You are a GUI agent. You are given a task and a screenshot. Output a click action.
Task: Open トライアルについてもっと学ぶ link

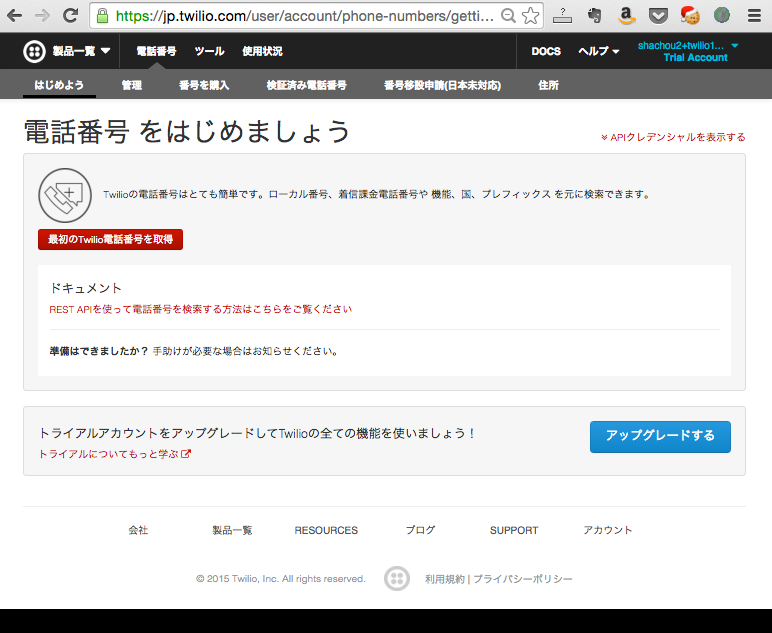[108, 454]
